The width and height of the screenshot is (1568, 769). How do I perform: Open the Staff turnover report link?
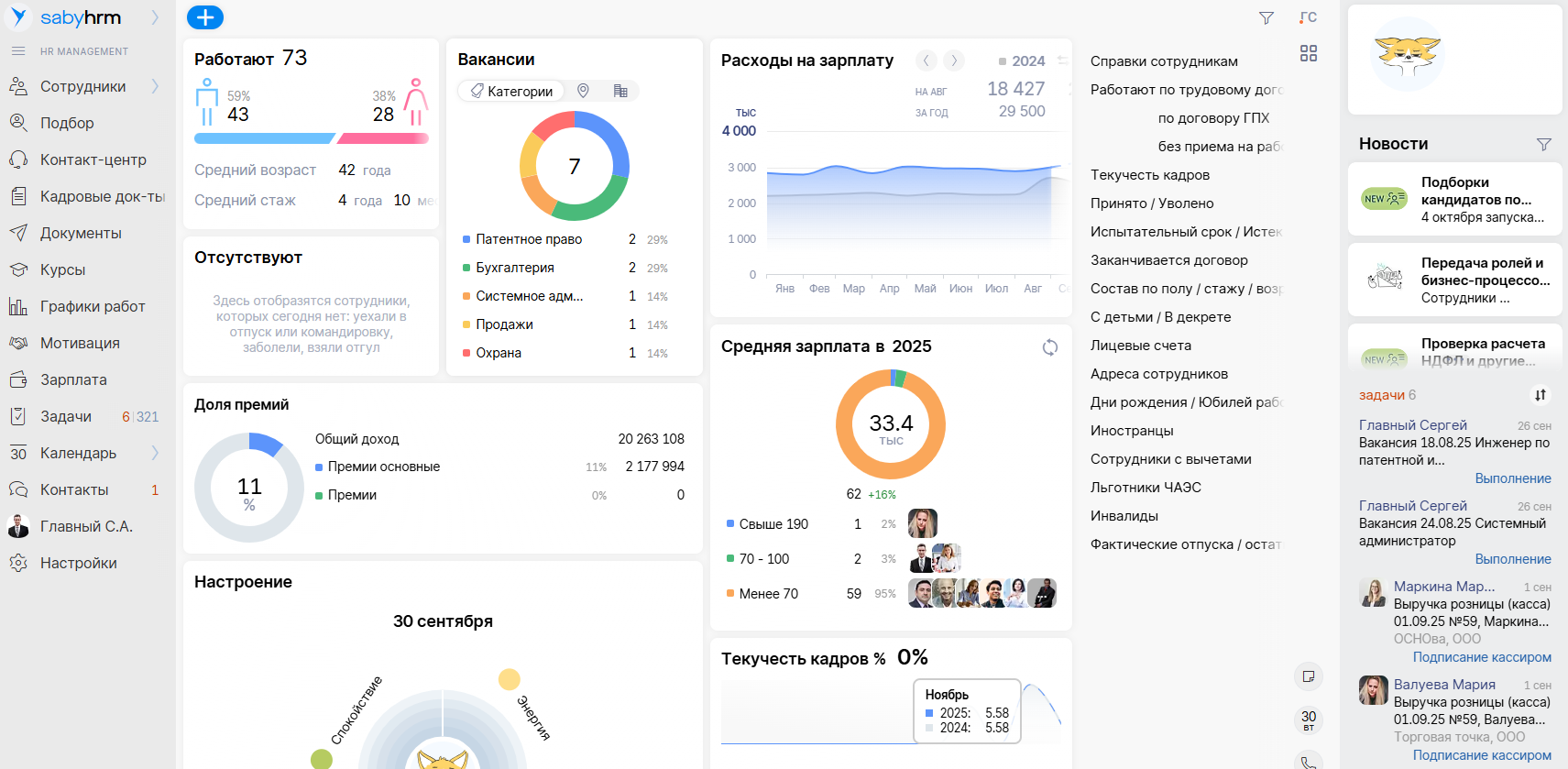point(1150,175)
